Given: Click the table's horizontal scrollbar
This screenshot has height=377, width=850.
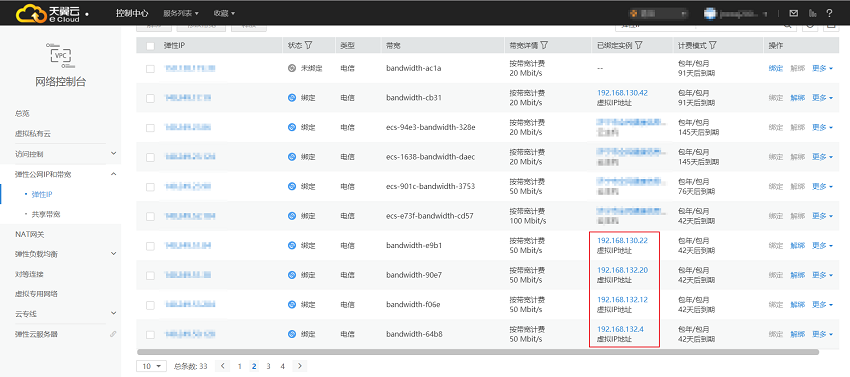Looking at the screenshot, I should point(478,352).
